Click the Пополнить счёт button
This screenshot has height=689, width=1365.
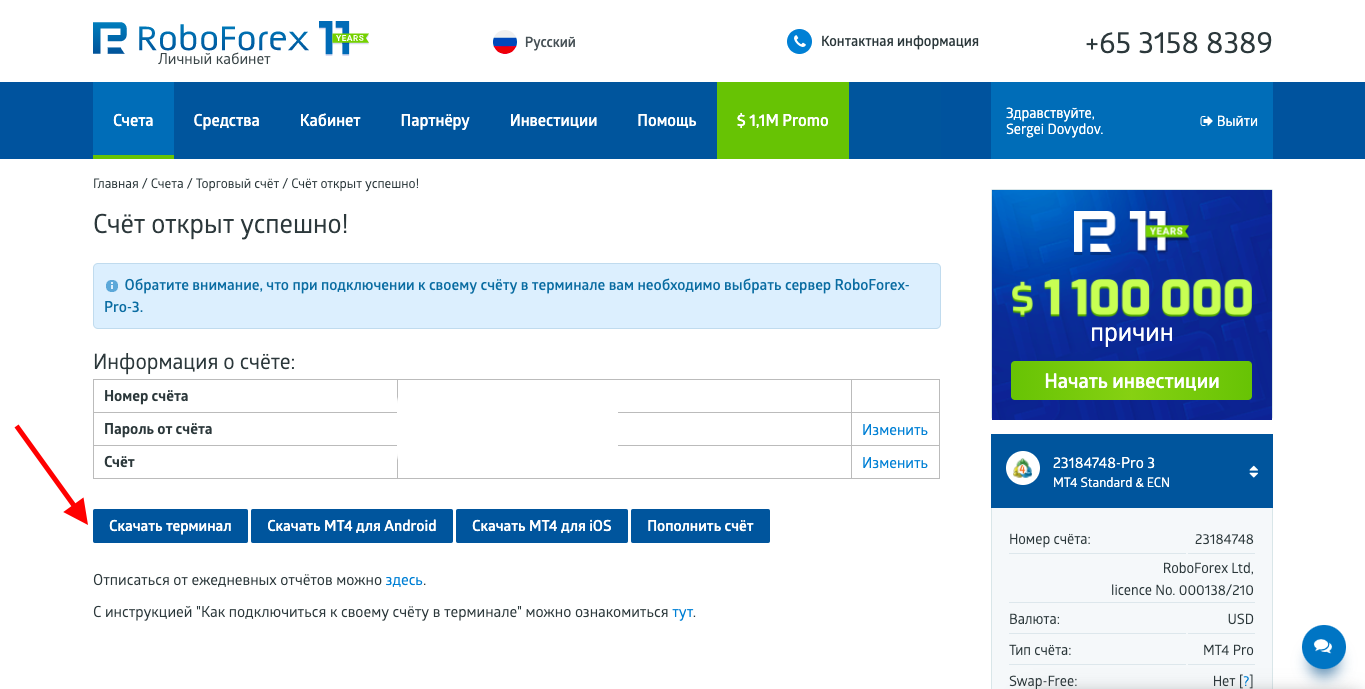700,526
